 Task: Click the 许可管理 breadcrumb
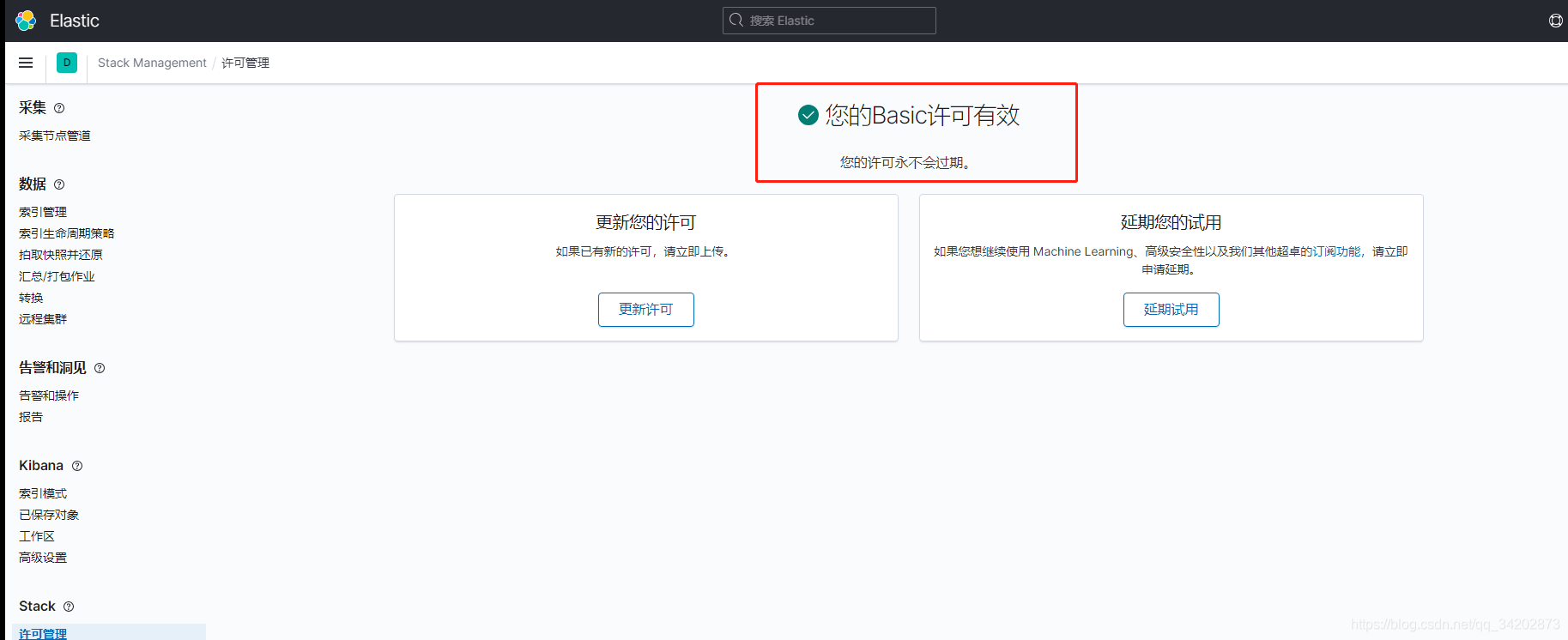(245, 63)
